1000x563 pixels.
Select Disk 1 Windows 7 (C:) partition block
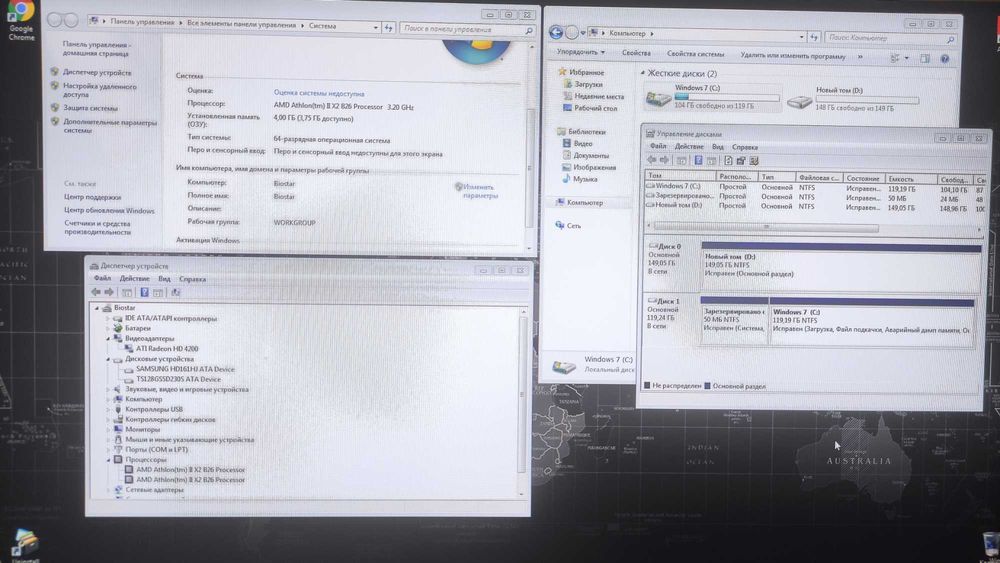872,321
